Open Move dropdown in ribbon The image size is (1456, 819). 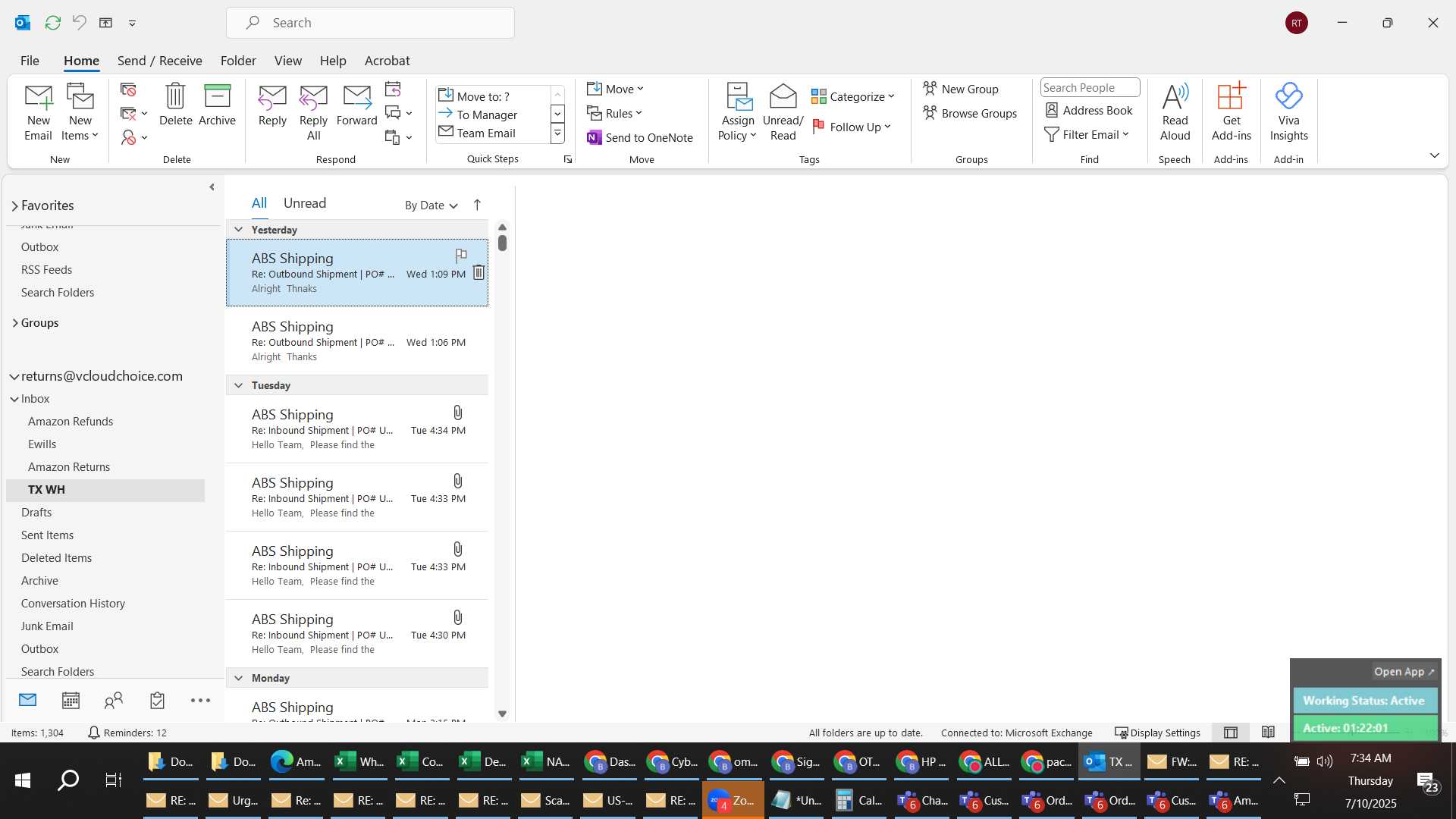click(x=615, y=89)
